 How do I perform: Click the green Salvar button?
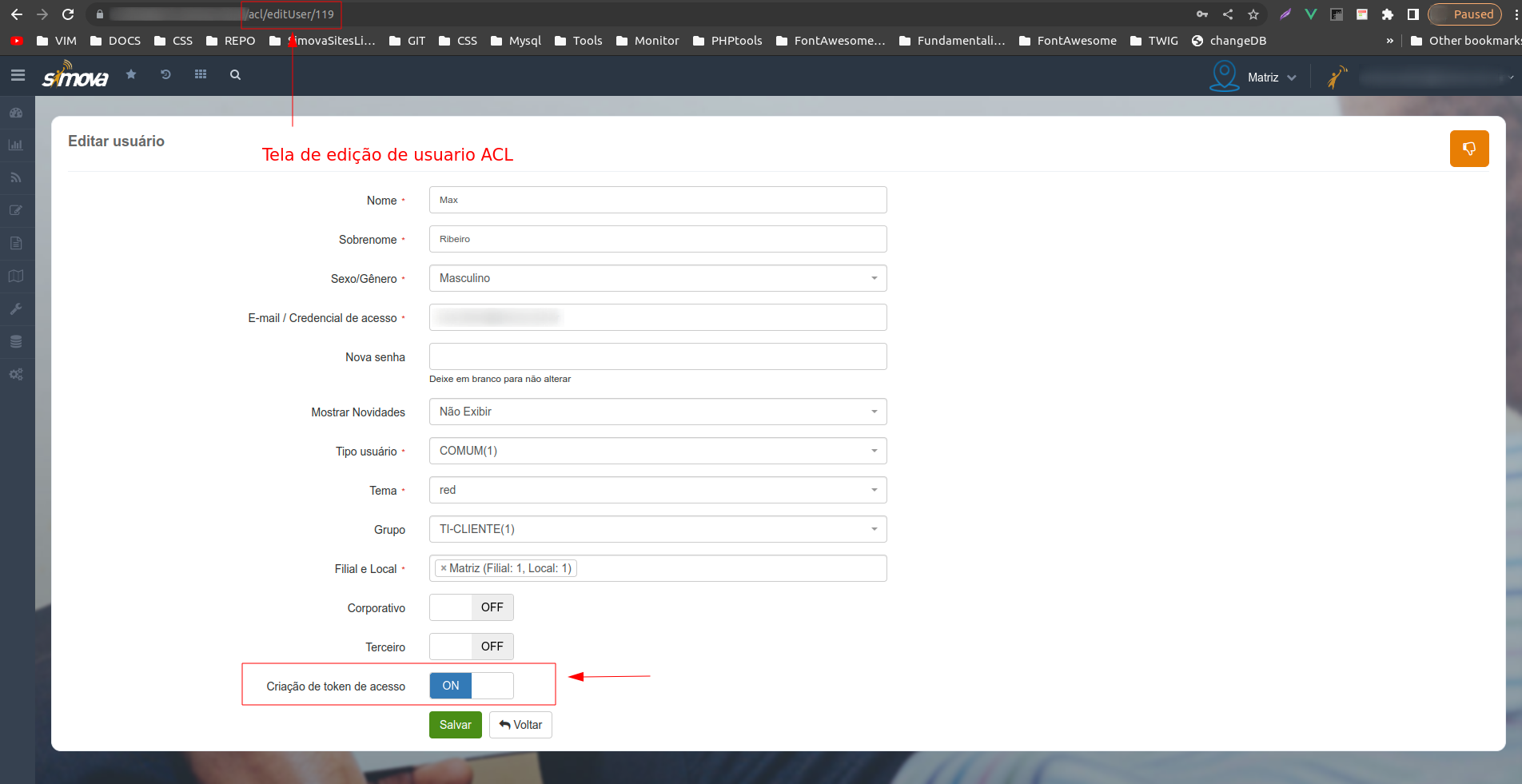click(x=455, y=725)
